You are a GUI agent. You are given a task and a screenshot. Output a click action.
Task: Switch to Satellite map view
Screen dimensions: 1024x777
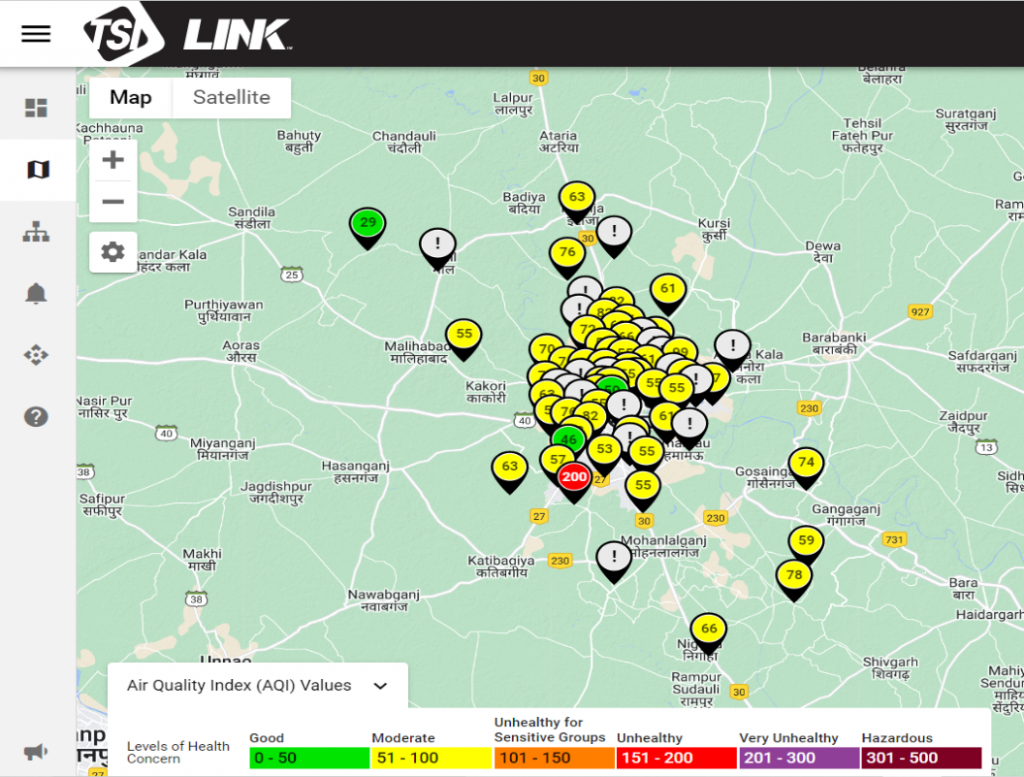[x=231, y=98]
